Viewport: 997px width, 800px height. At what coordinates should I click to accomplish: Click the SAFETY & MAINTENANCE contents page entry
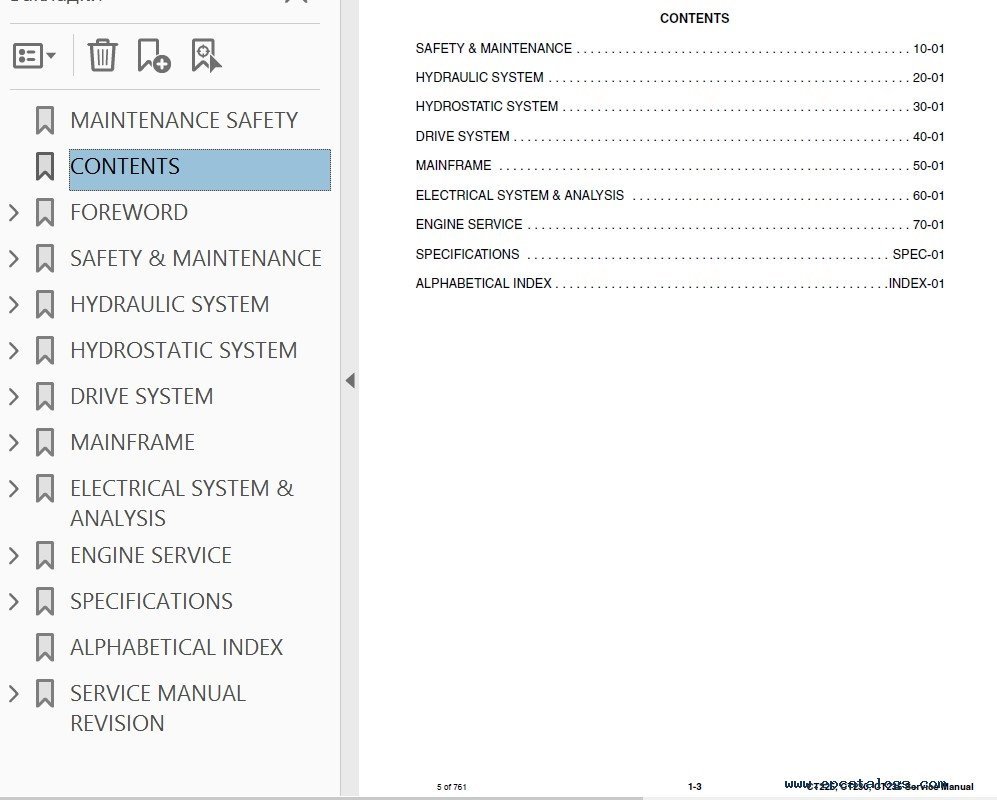[493, 48]
